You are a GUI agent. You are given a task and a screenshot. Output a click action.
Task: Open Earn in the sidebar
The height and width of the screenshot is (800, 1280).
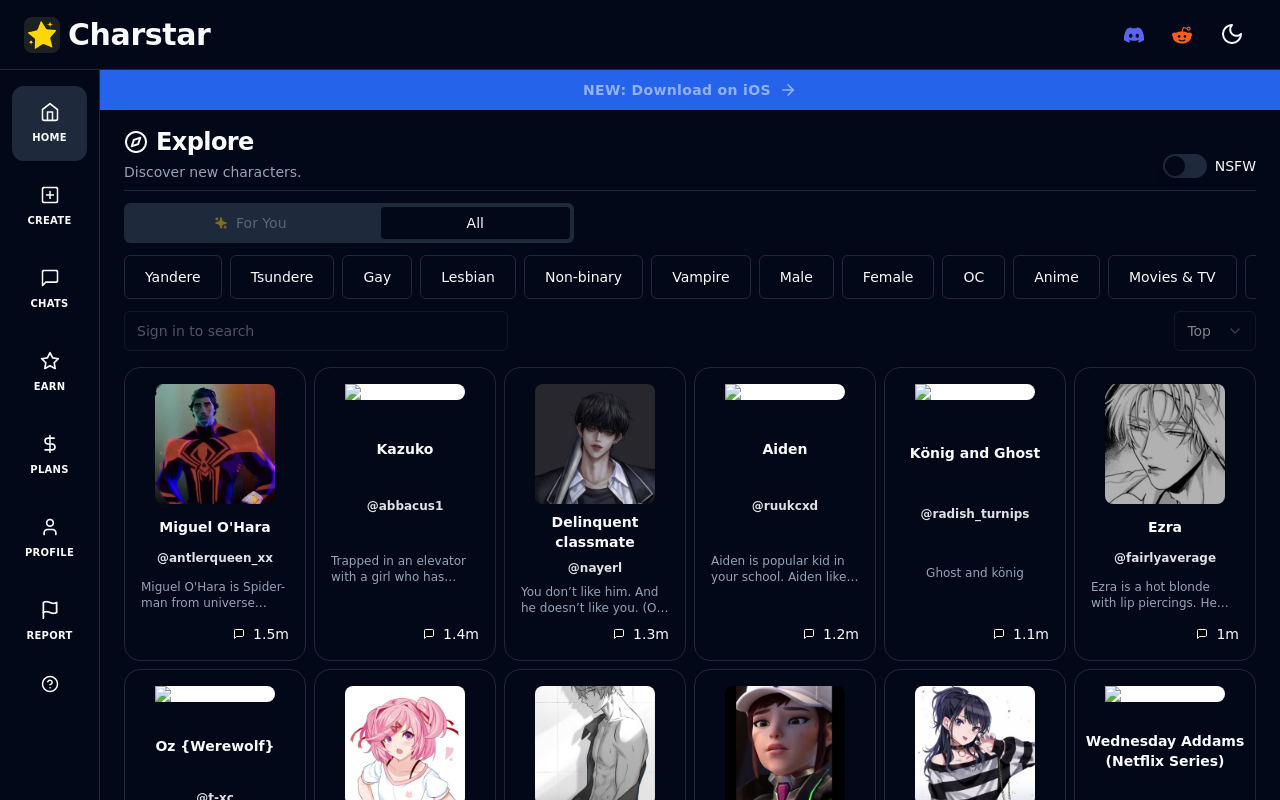tap(49, 372)
